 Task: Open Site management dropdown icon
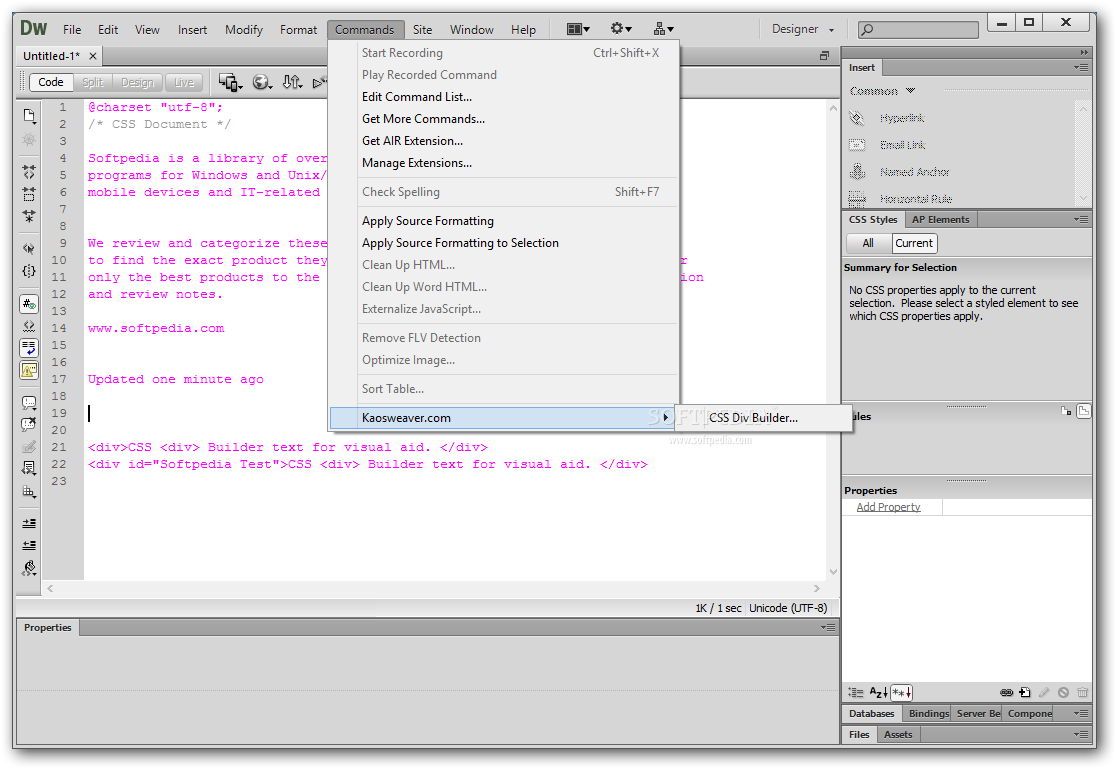[663, 29]
